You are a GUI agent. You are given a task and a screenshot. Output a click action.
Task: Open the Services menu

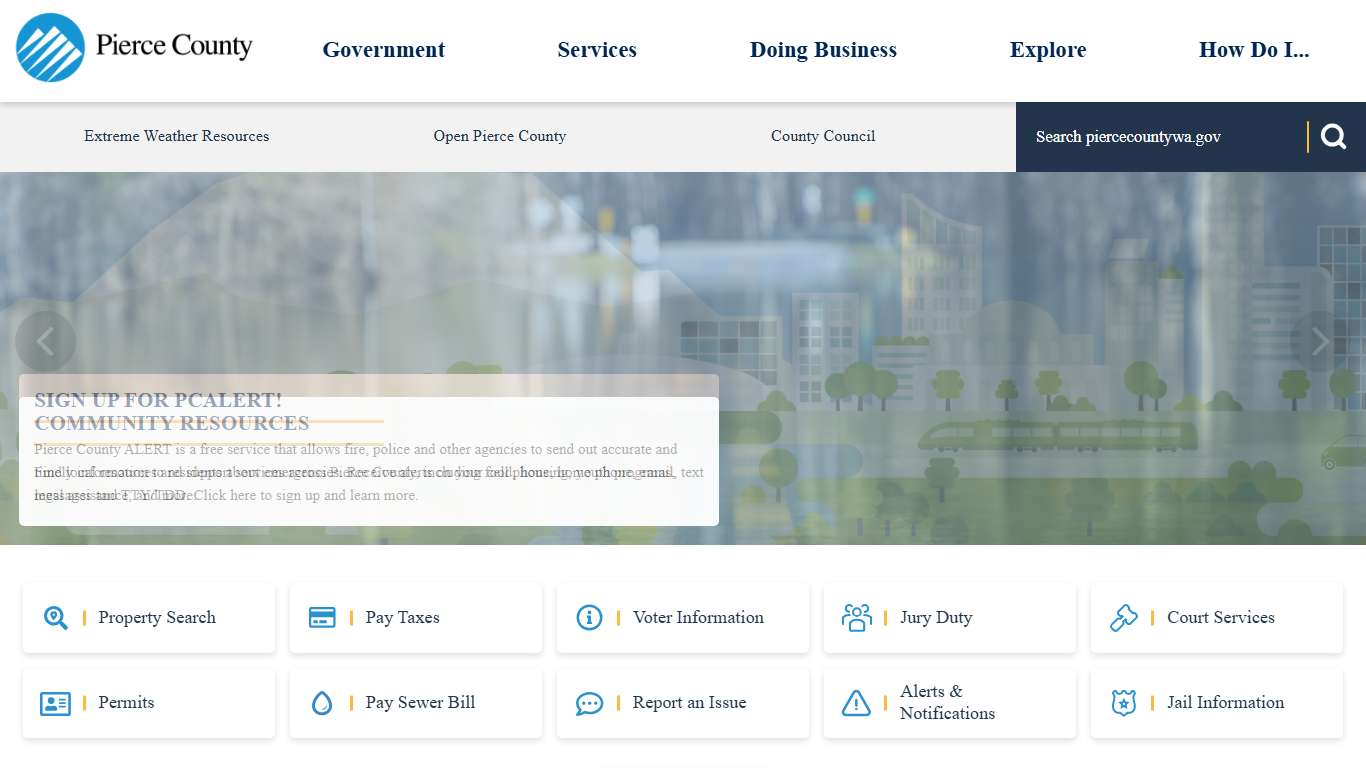pyautogui.click(x=597, y=50)
